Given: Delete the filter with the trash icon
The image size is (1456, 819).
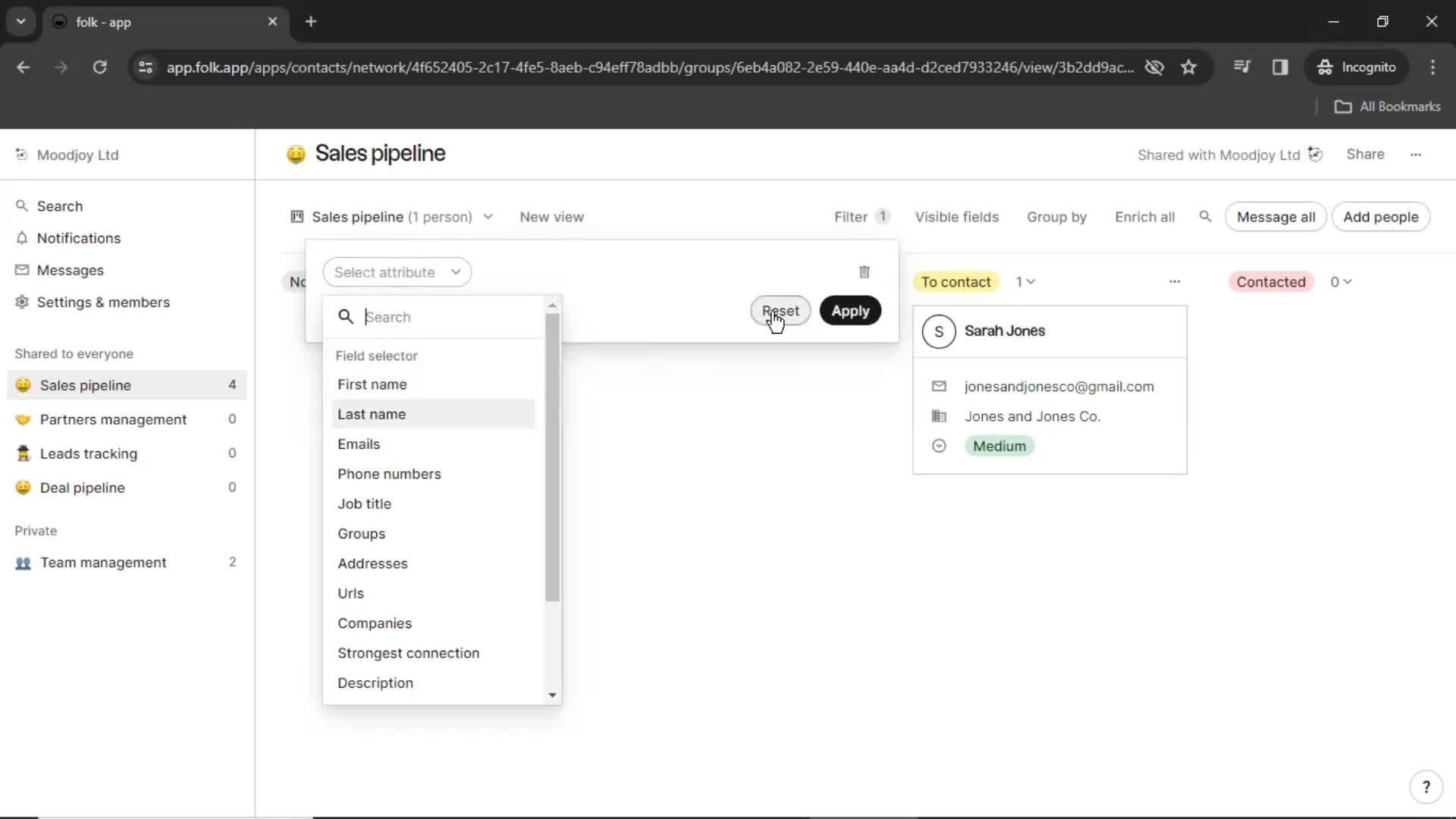Looking at the screenshot, I should [x=864, y=271].
